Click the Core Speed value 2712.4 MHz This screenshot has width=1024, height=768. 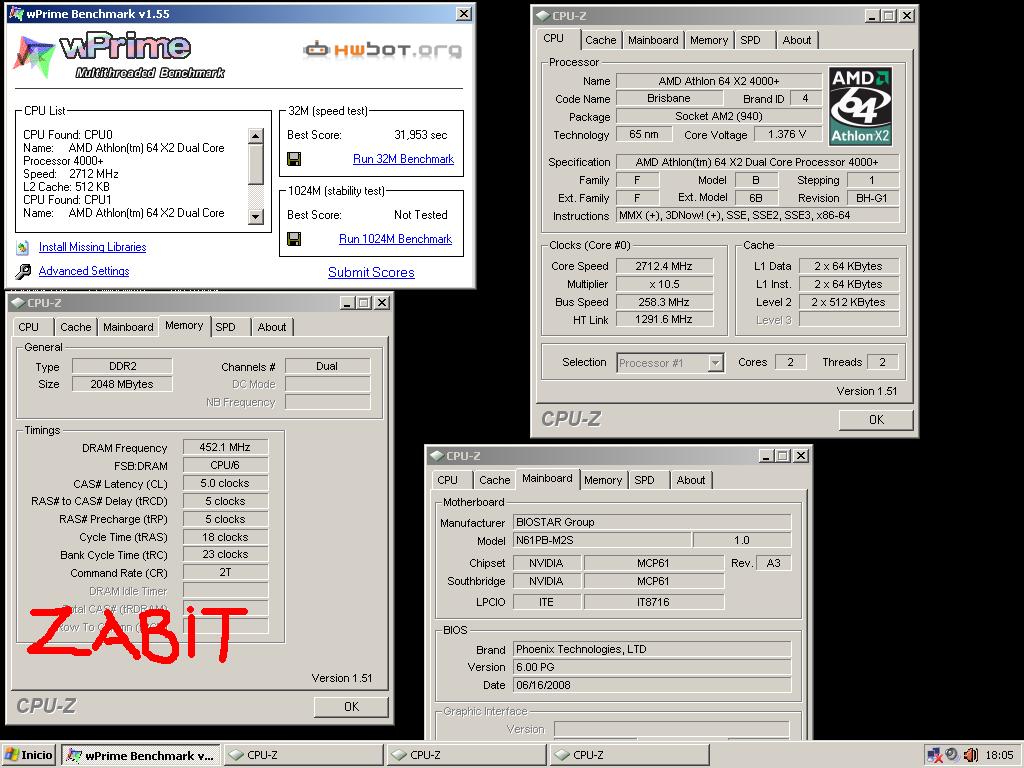(664, 266)
